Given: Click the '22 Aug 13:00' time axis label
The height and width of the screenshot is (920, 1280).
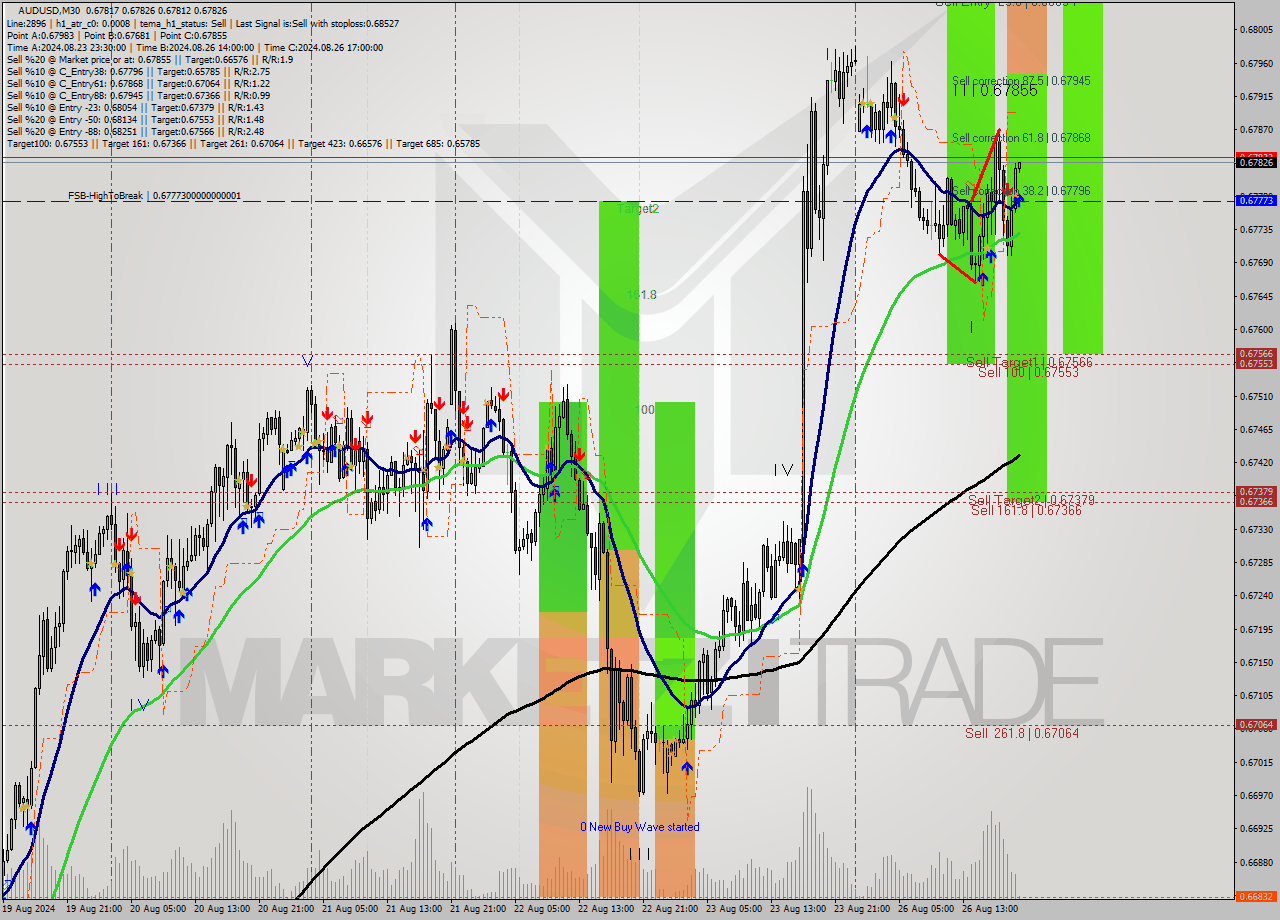Looking at the screenshot, I should click(x=606, y=909).
